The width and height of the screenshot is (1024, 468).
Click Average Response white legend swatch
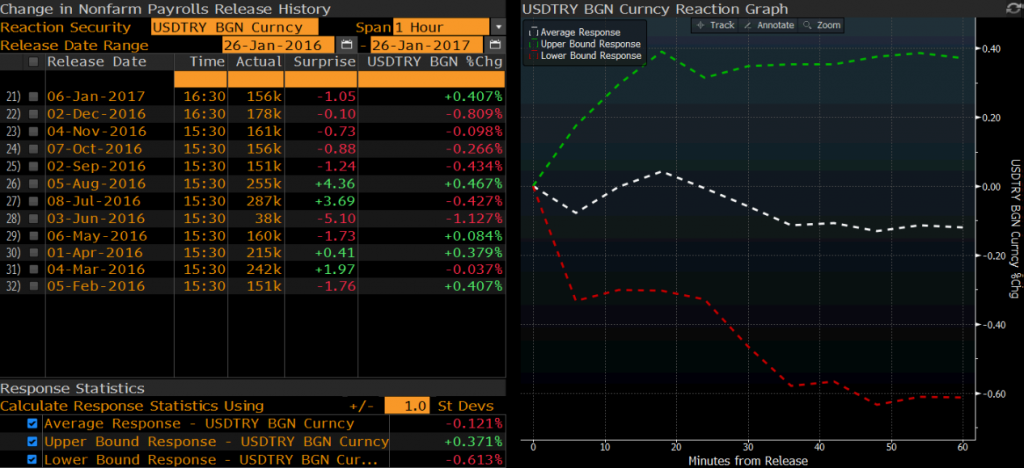(532, 33)
